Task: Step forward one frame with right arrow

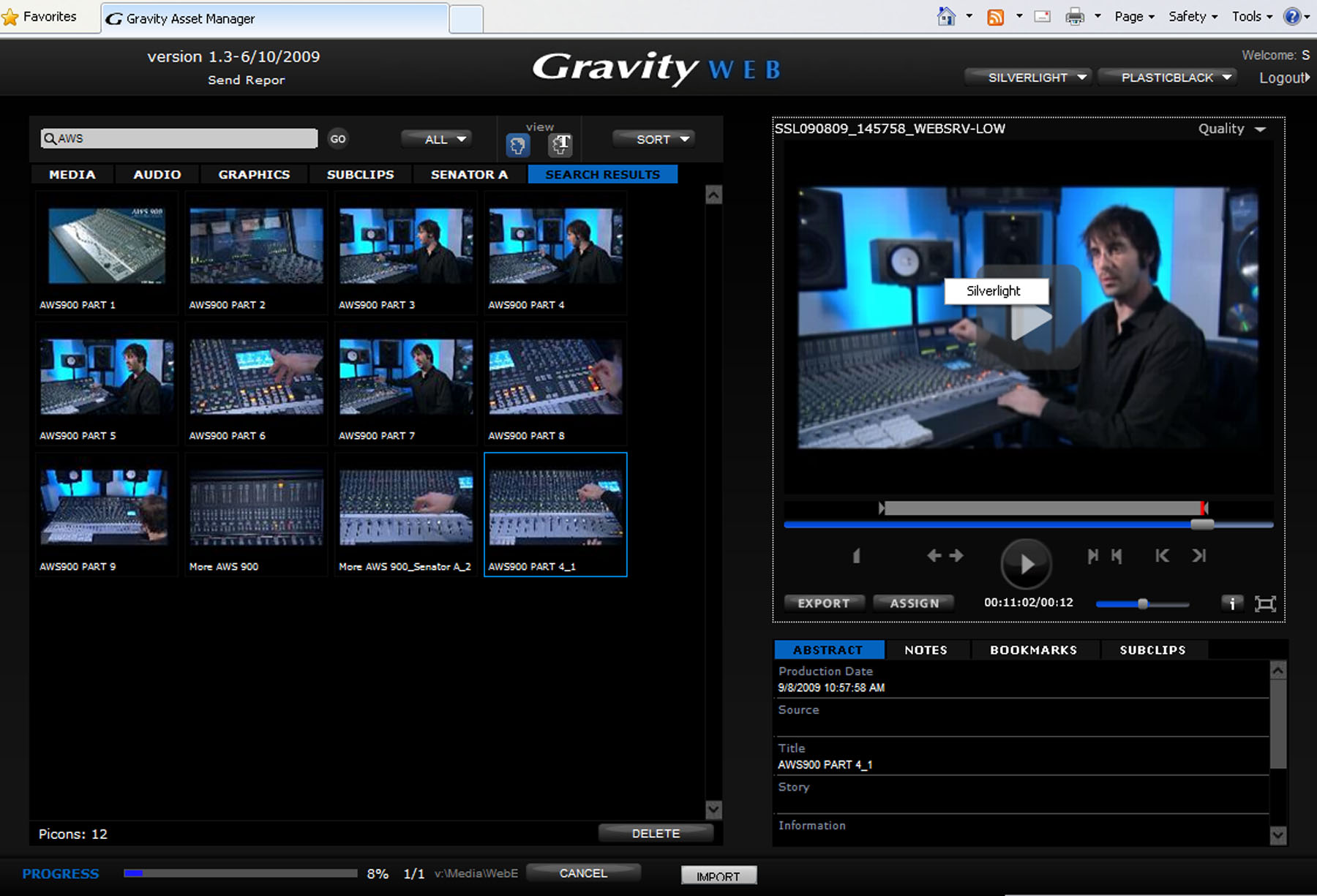Action: [957, 556]
